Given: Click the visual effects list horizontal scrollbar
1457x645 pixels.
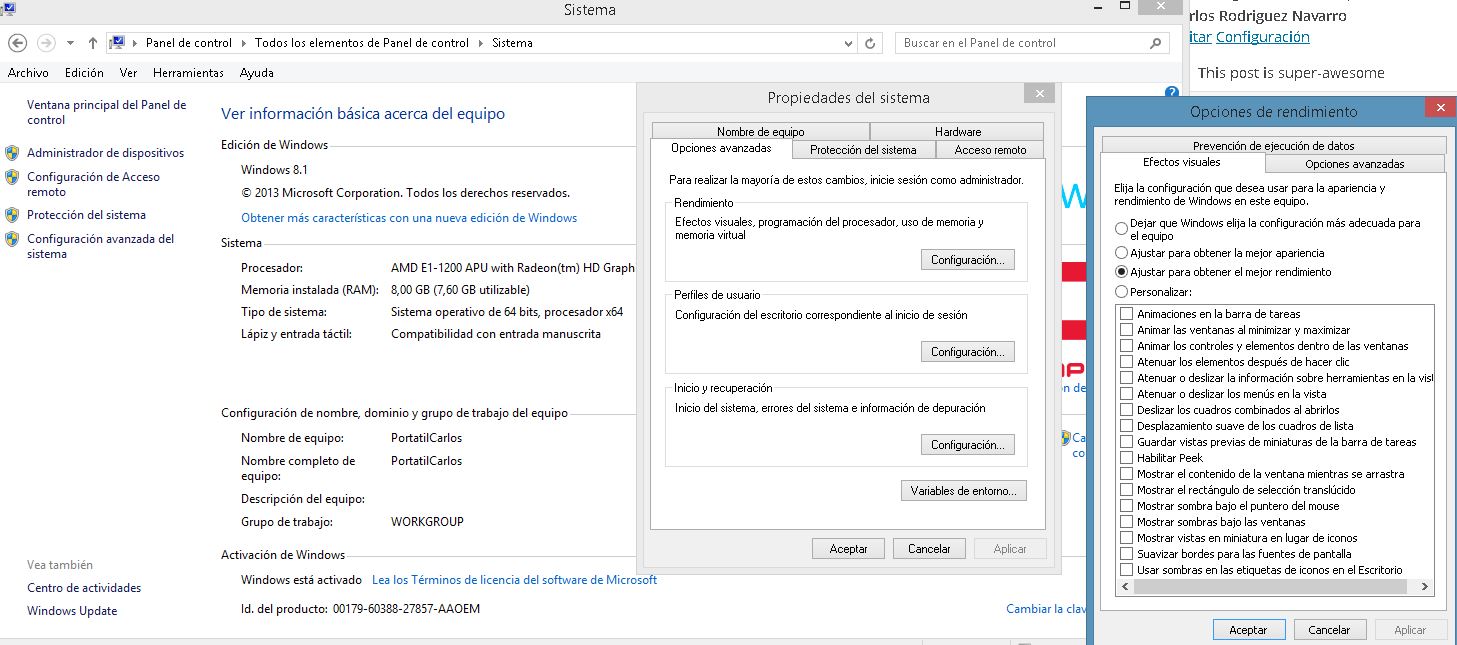Looking at the screenshot, I should point(1275,587).
